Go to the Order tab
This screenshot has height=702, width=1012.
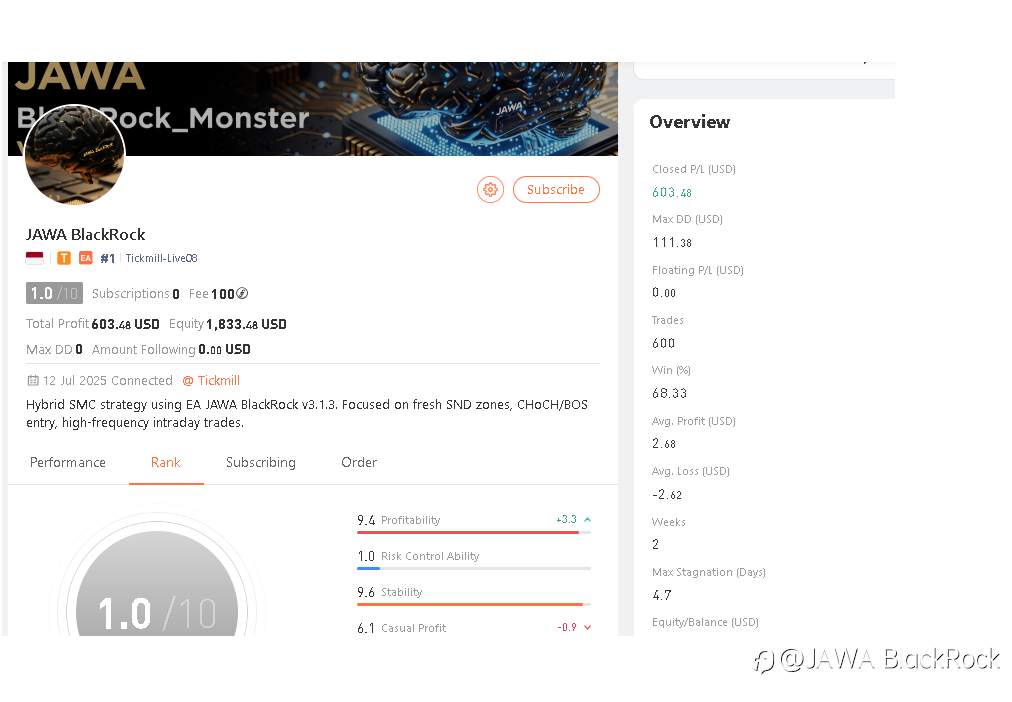(x=359, y=463)
